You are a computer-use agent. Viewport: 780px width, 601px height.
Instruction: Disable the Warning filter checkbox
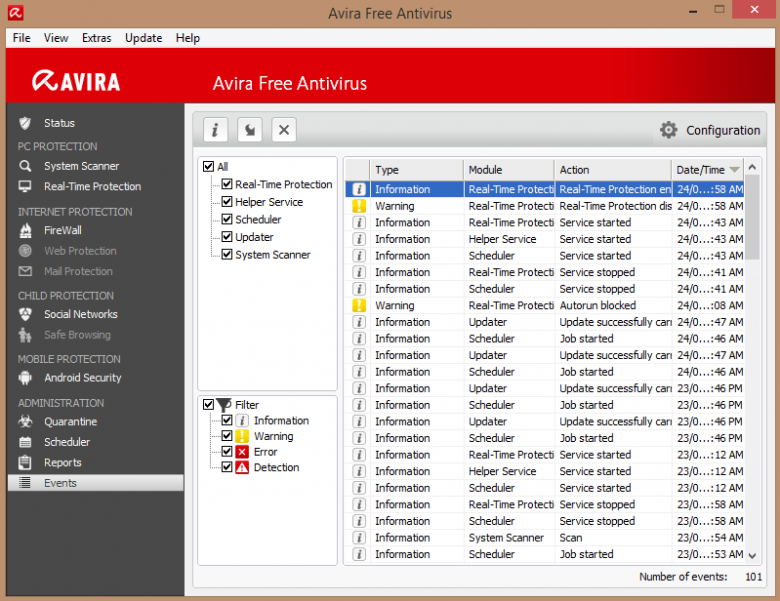point(227,437)
